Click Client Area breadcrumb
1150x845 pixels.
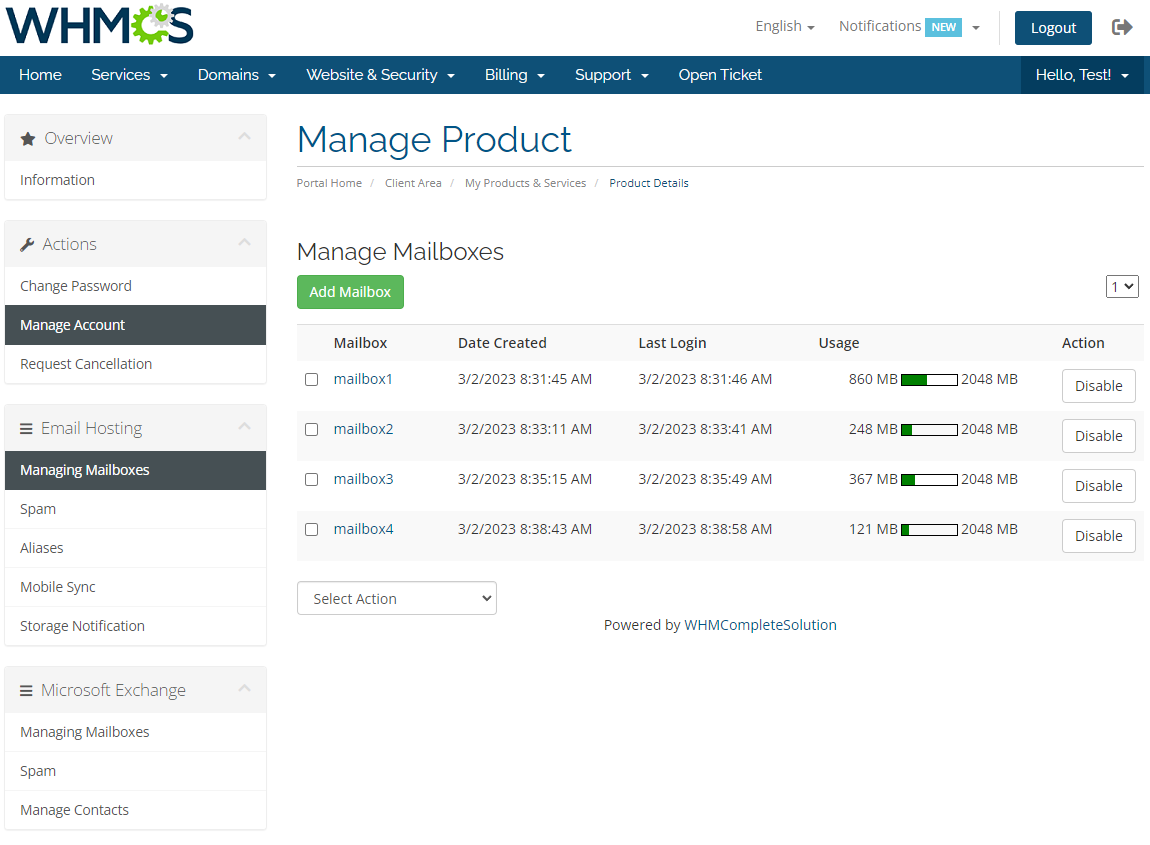413,183
